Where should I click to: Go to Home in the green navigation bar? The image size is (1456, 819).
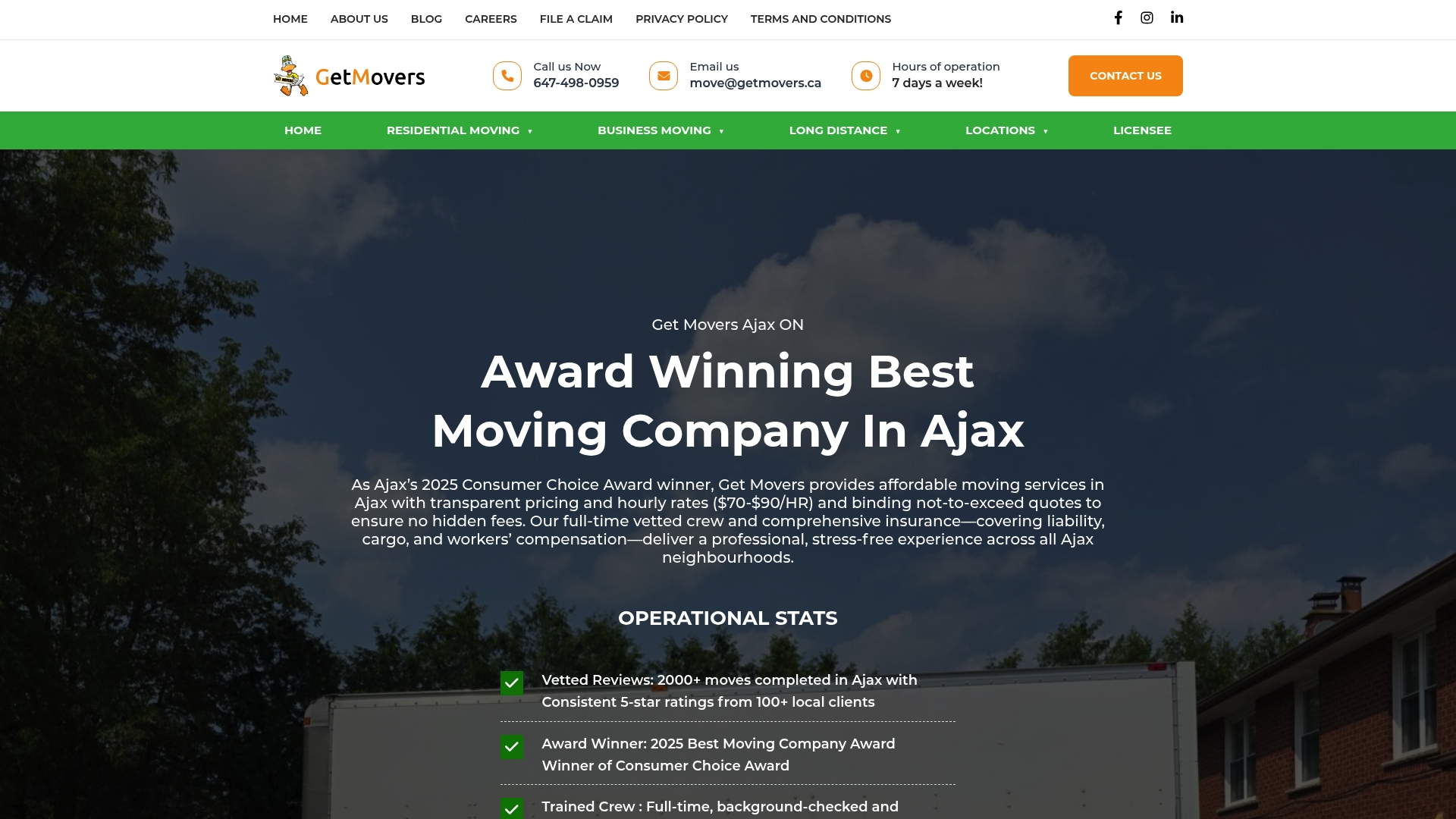303,130
